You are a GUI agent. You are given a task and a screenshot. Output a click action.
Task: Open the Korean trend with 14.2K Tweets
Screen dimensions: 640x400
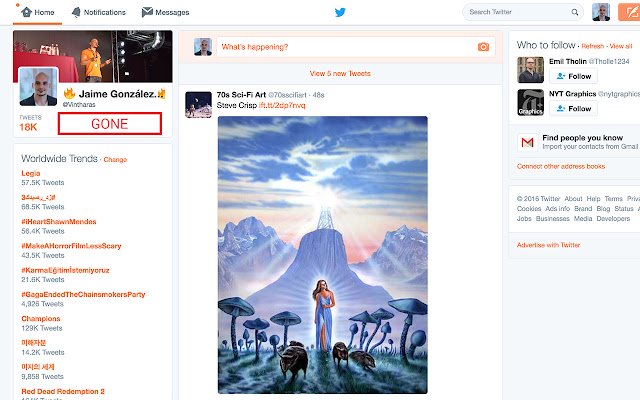click(x=33, y=343)
